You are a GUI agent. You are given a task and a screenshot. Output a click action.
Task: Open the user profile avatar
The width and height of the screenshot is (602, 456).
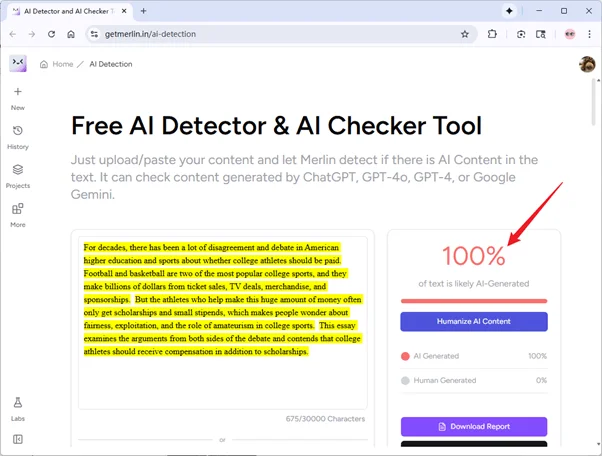587,64
